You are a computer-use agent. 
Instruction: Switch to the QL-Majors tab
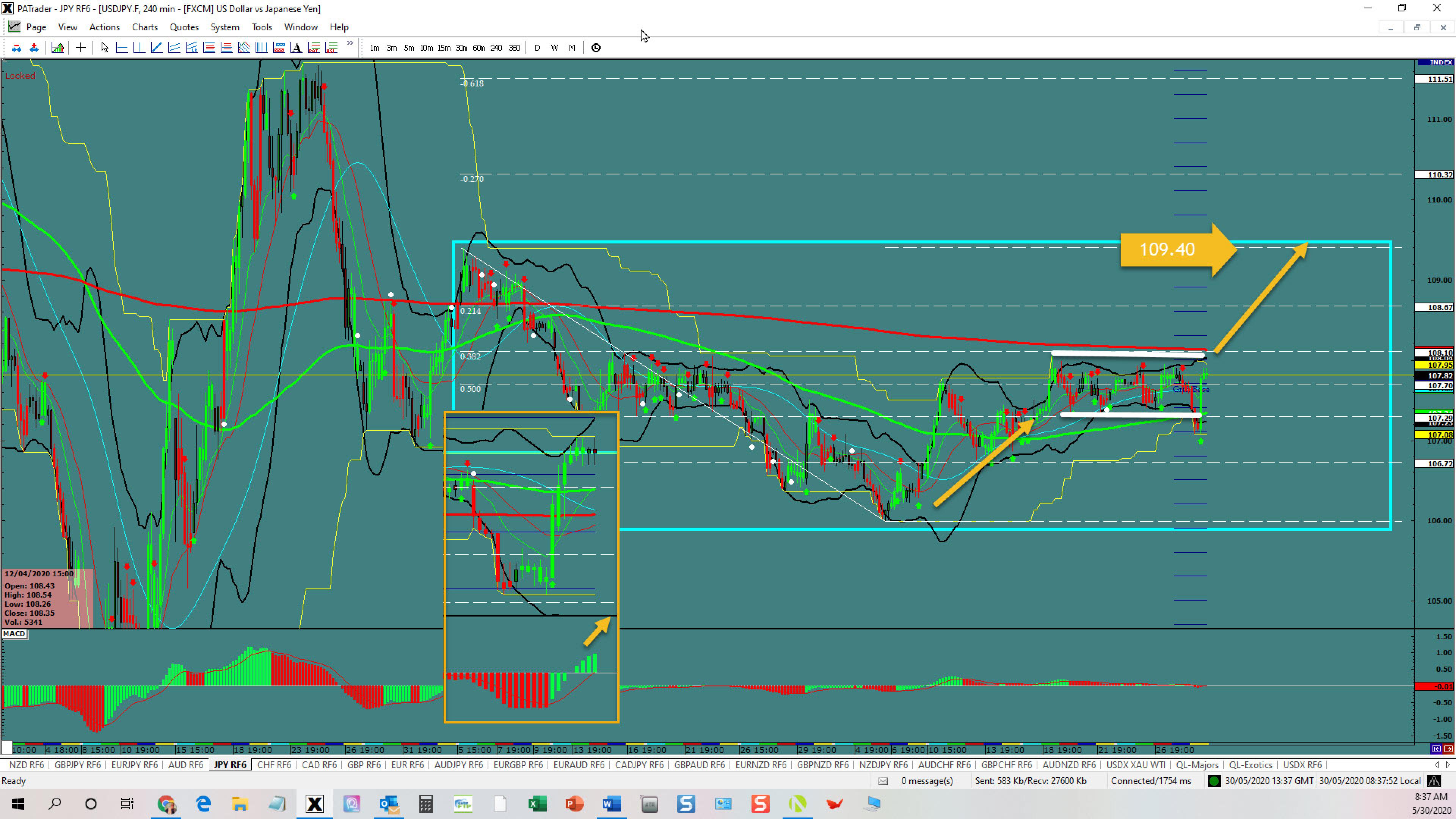tap(1197, 765)
